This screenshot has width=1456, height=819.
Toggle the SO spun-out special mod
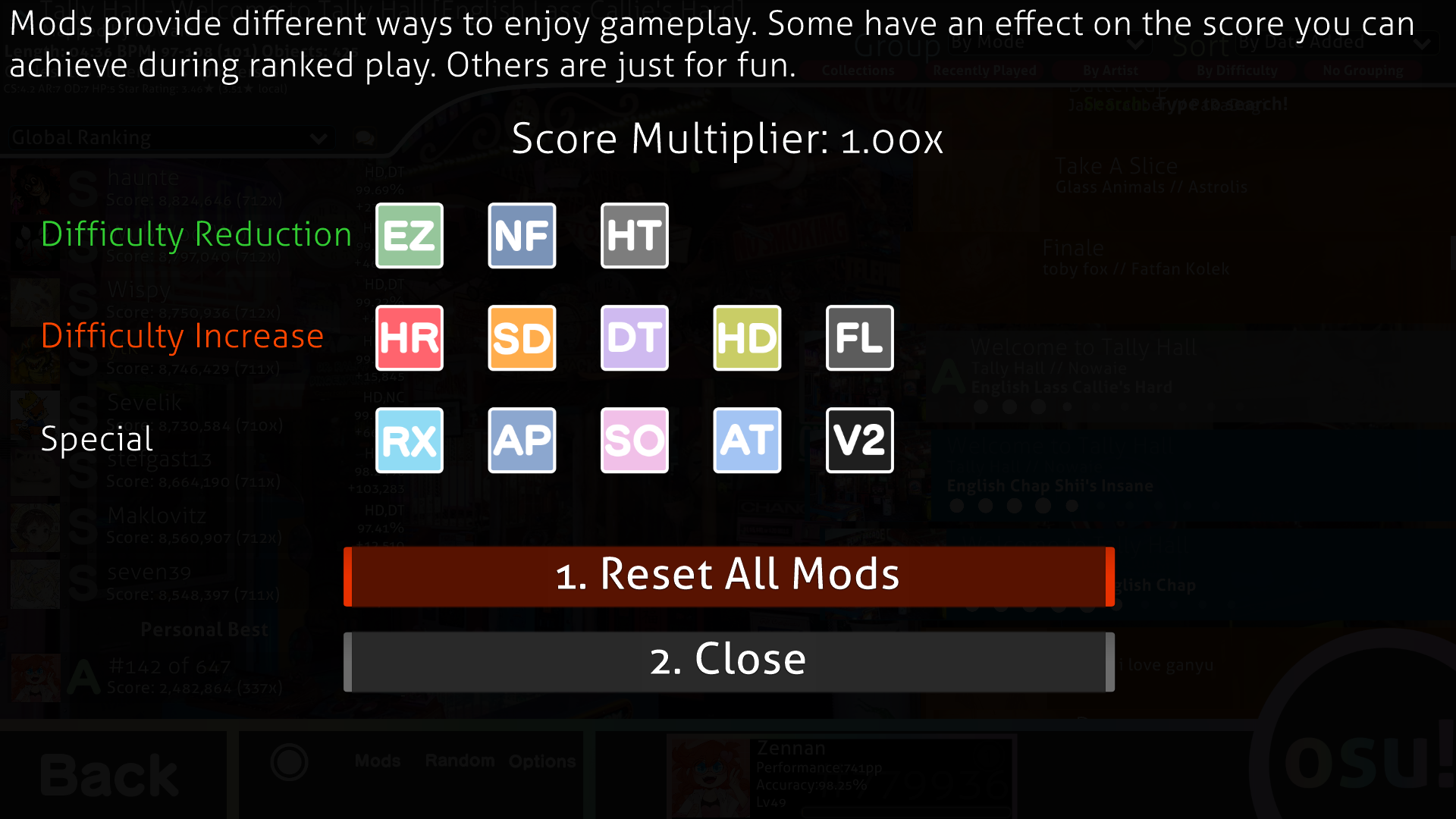coord(633,438)
